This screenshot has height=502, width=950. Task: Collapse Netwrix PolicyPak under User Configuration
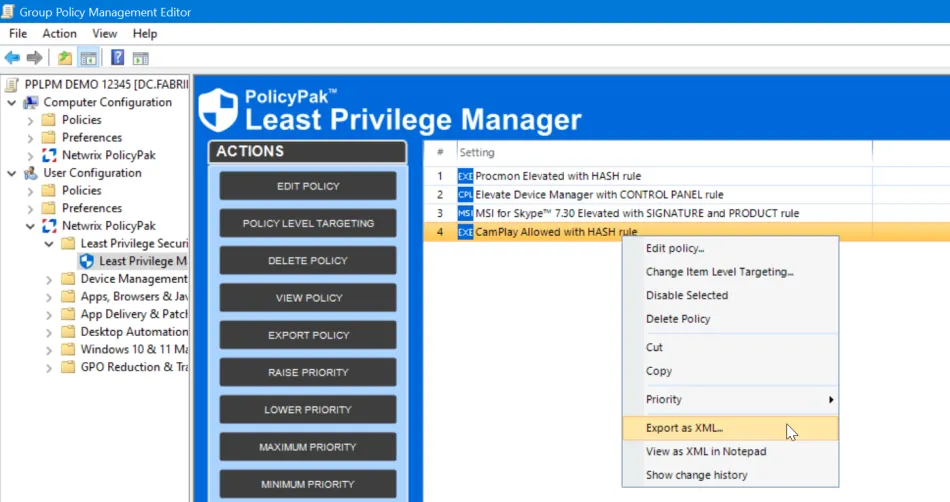(31, 226)
